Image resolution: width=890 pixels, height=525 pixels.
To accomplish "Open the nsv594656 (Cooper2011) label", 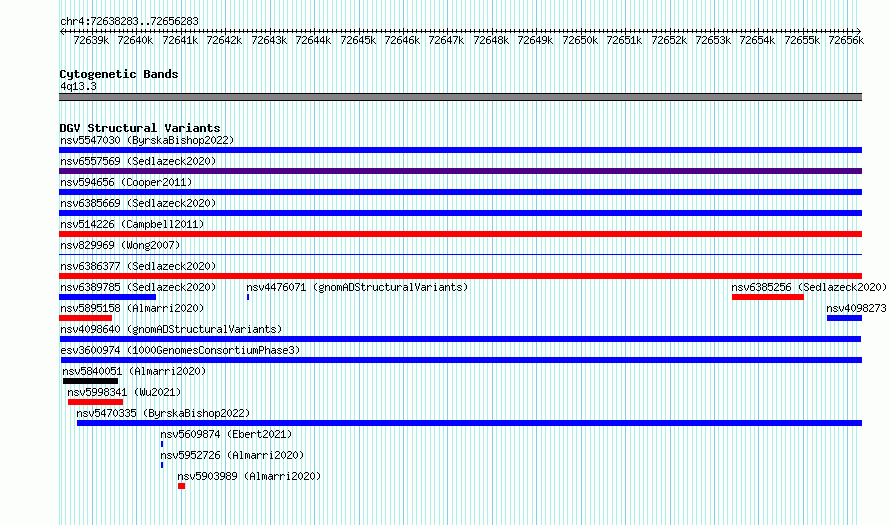I will [126, 182].
